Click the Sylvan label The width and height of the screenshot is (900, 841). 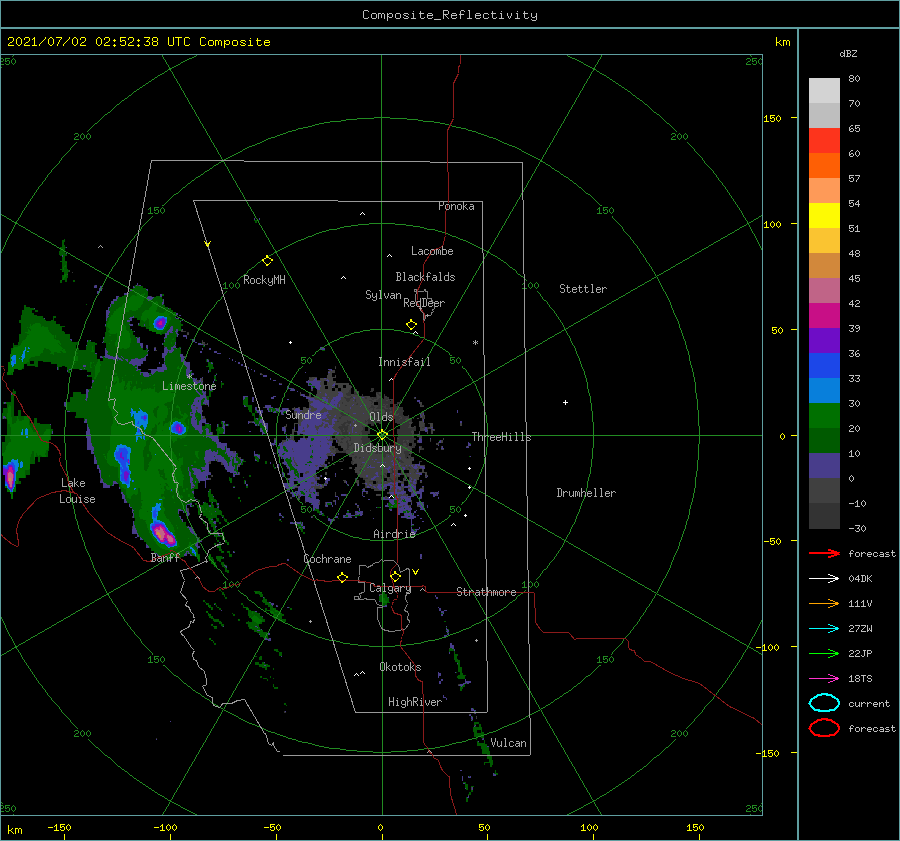click(x=383, y=295)
